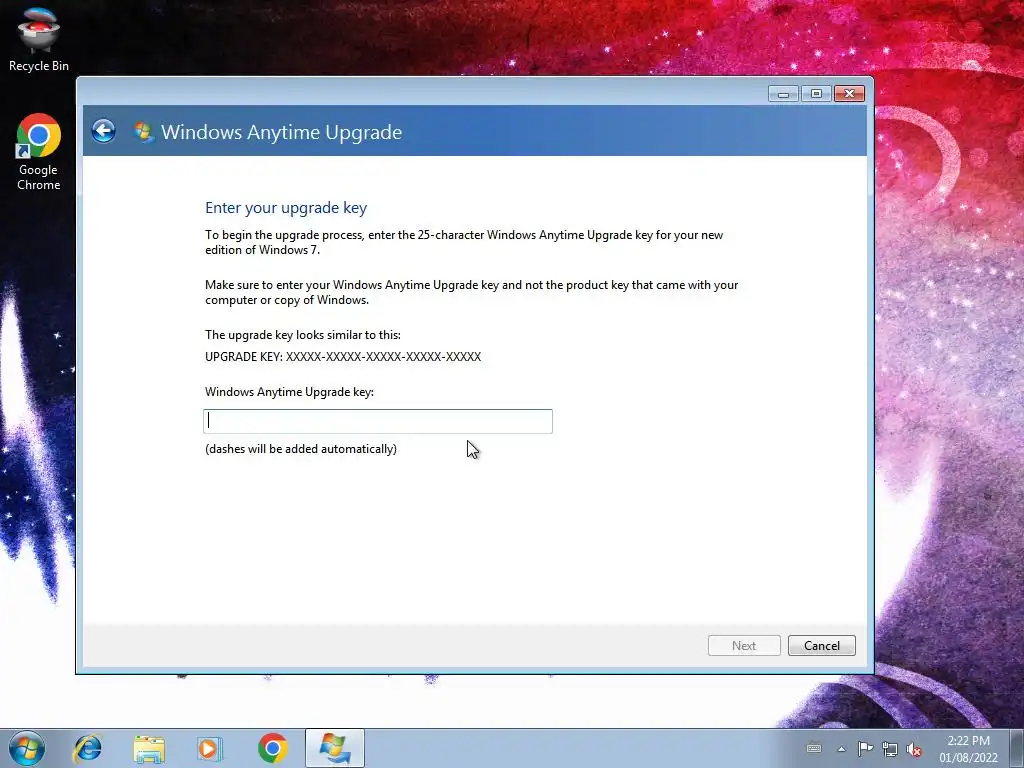
Task: Open the on-screen keyboard tray icon
Action: 814,748
